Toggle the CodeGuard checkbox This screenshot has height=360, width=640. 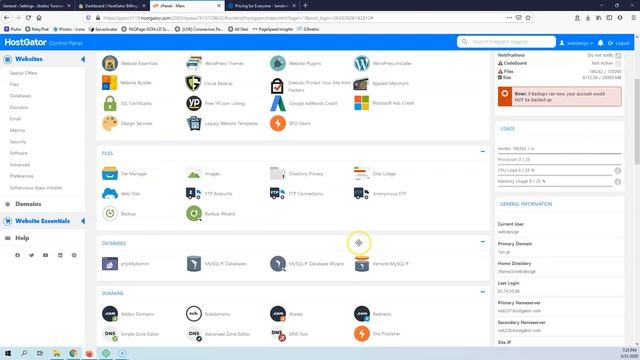[x=618, y=63]
